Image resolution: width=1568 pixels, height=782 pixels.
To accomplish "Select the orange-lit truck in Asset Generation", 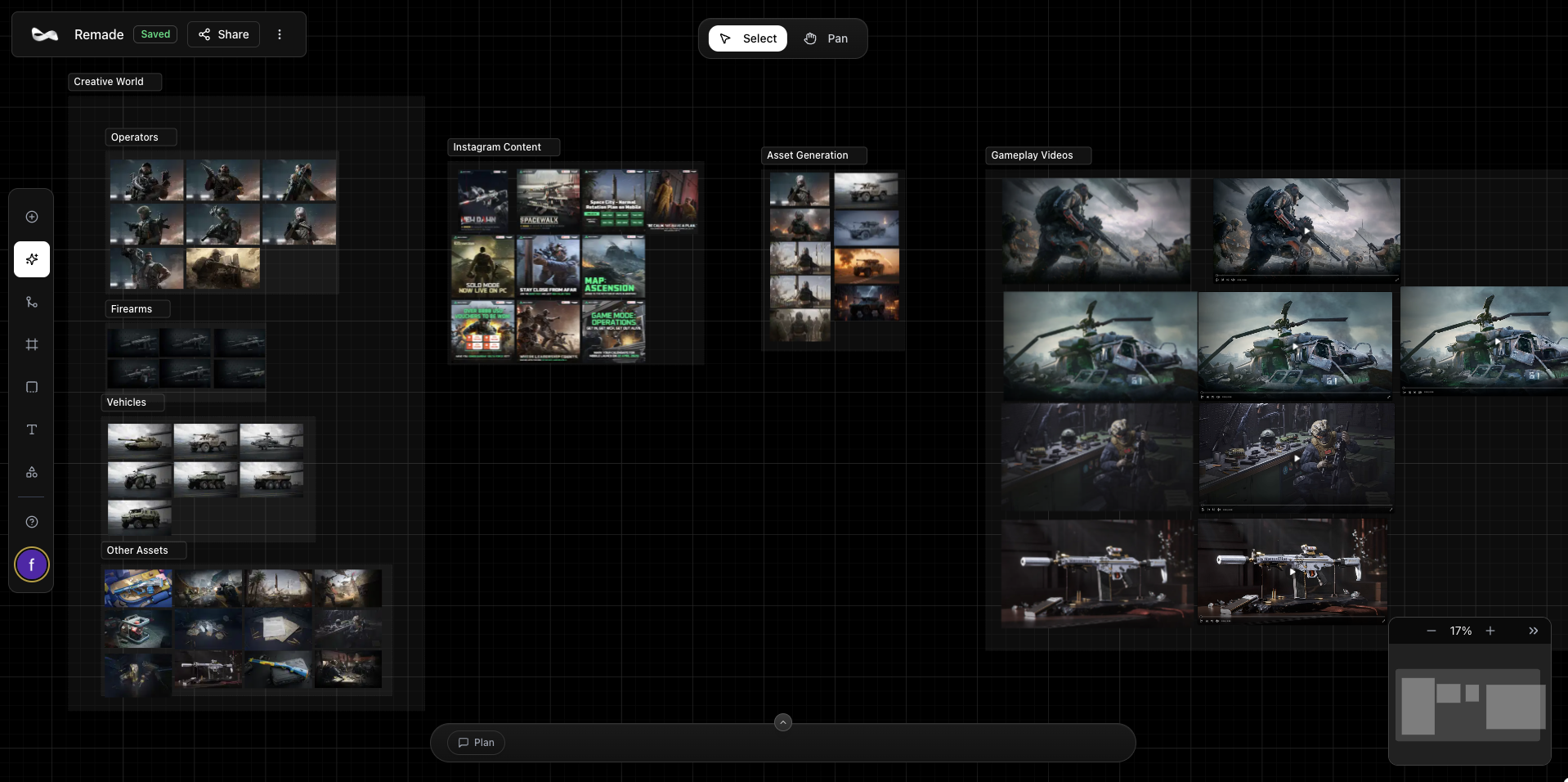I will point(867,265).
